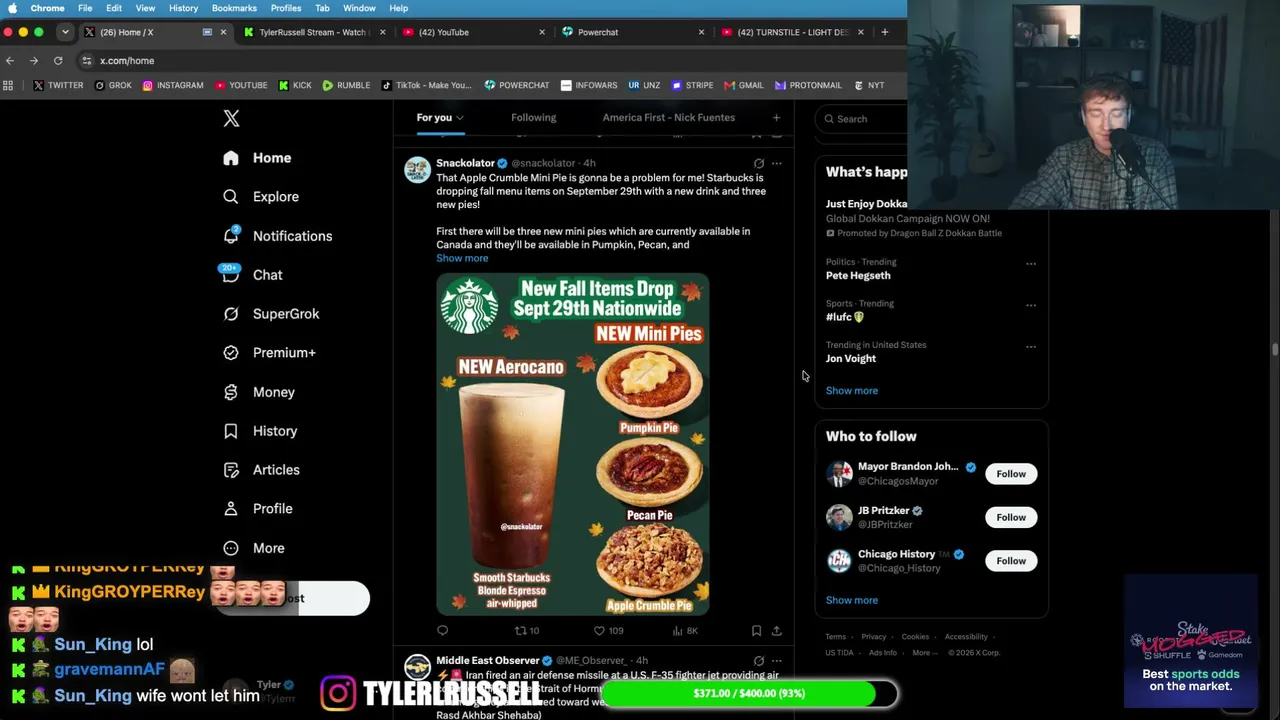Open a new Chrome tab
1280x720 pixels.
pyautogui.click(x=884, y=32)
